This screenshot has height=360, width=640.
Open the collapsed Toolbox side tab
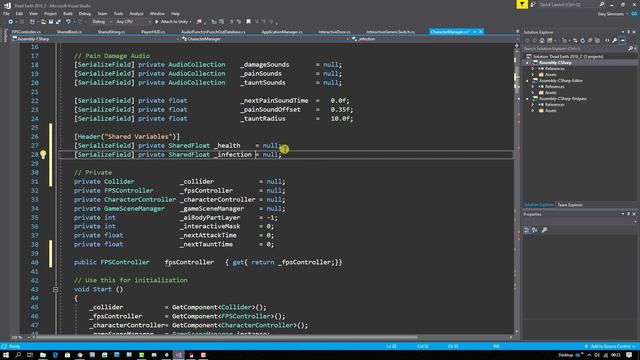(5, 36)
